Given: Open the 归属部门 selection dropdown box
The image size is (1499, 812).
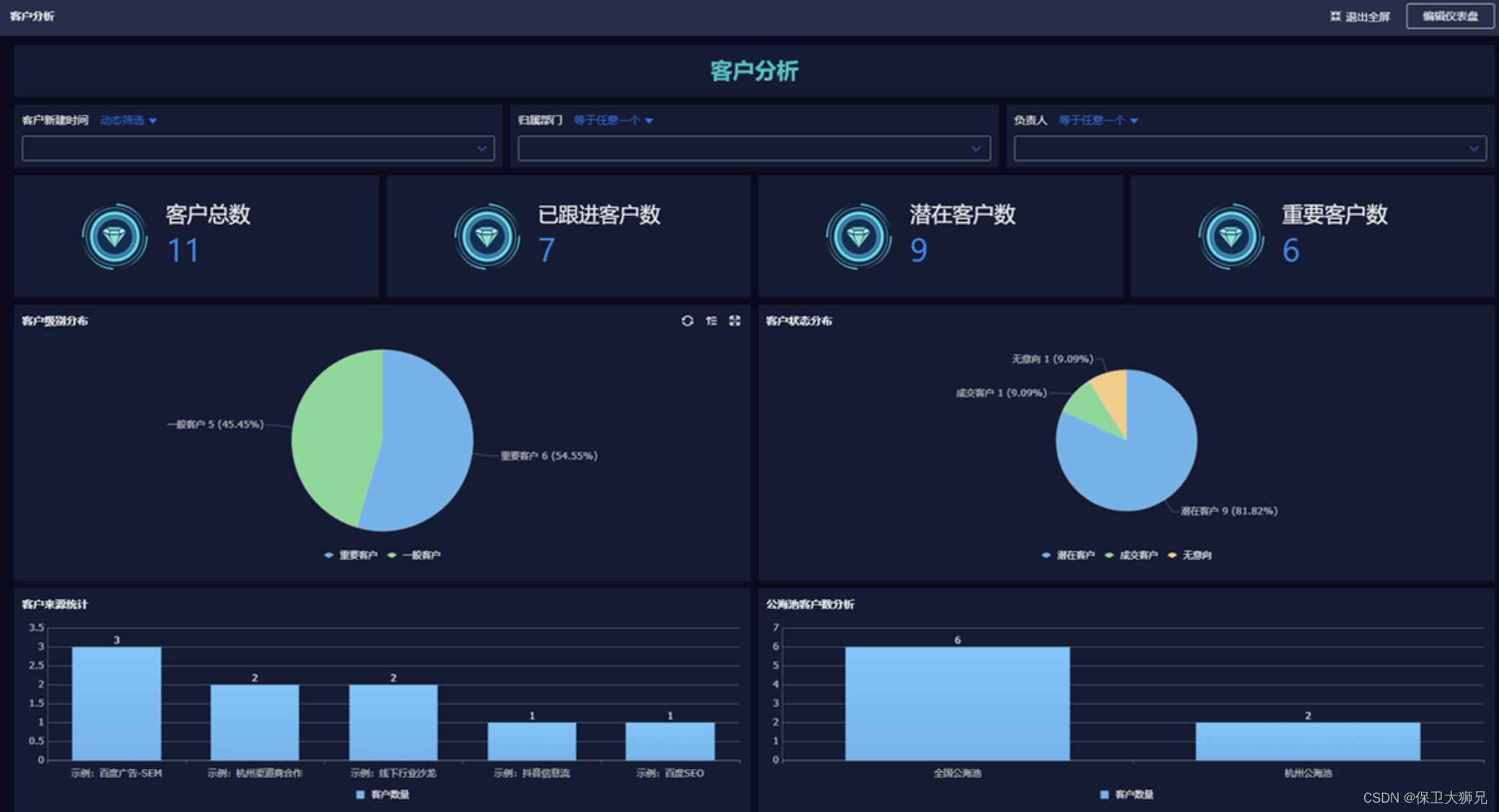Looking at the screenshot, I should coord(754,149).
